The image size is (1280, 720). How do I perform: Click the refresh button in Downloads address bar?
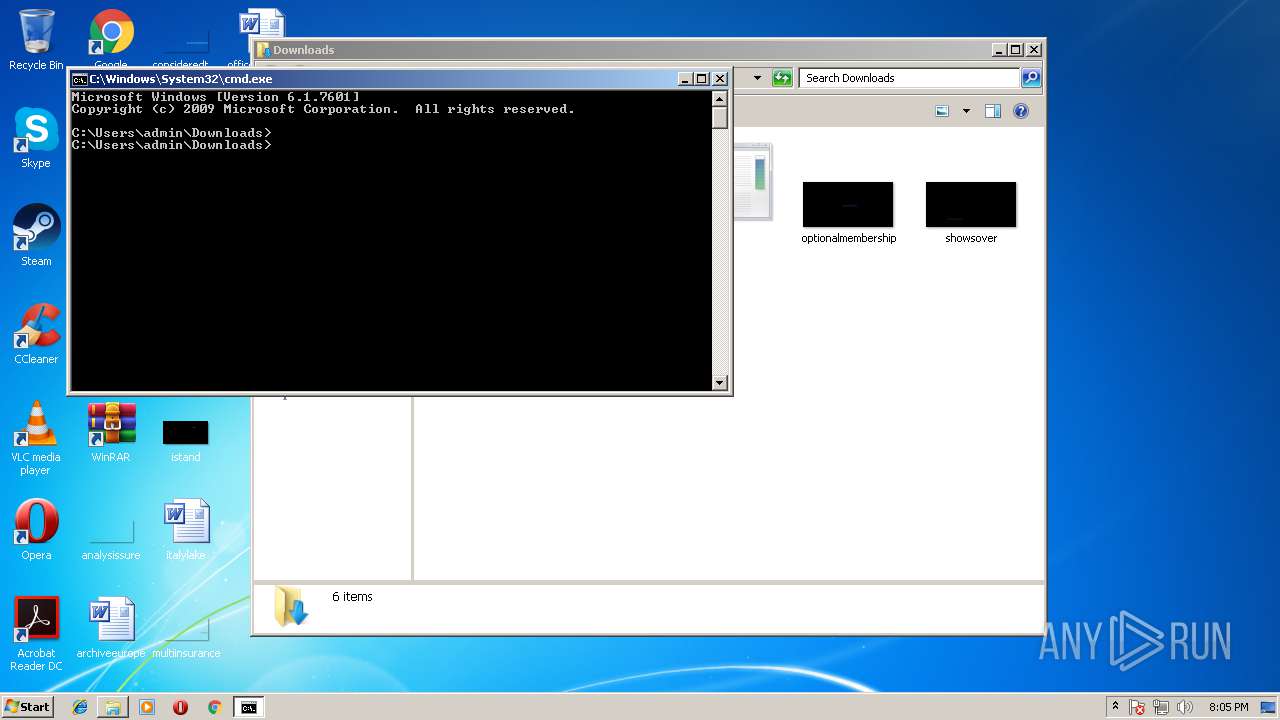[782, 78]
